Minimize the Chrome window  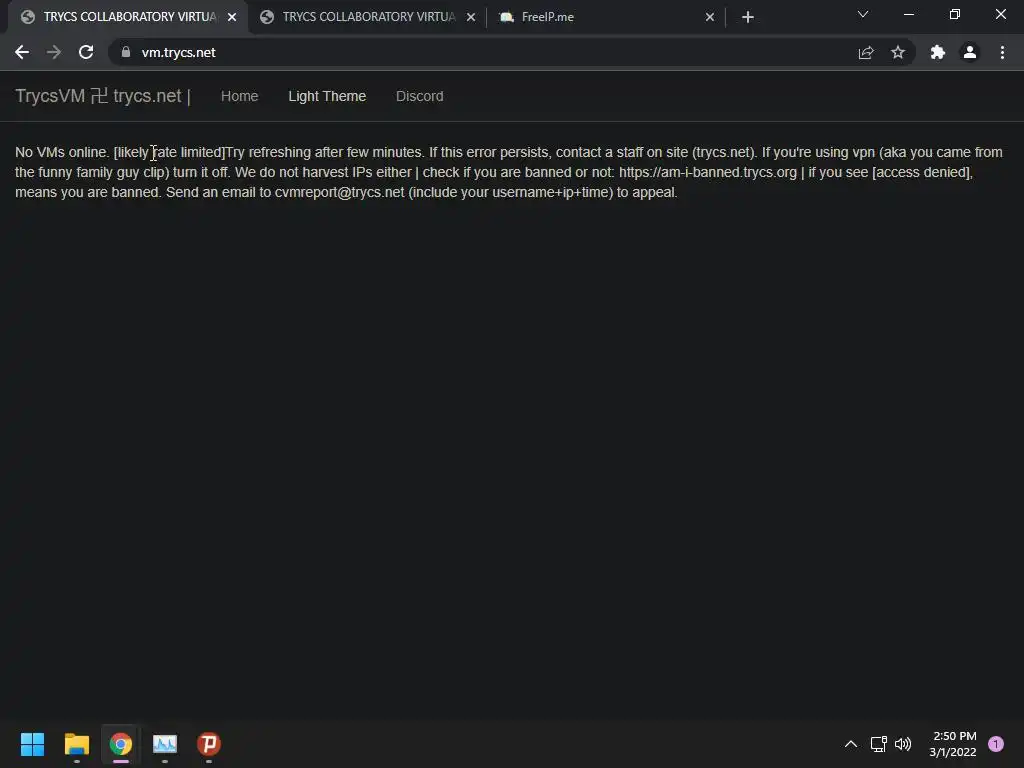click(908, 14)
